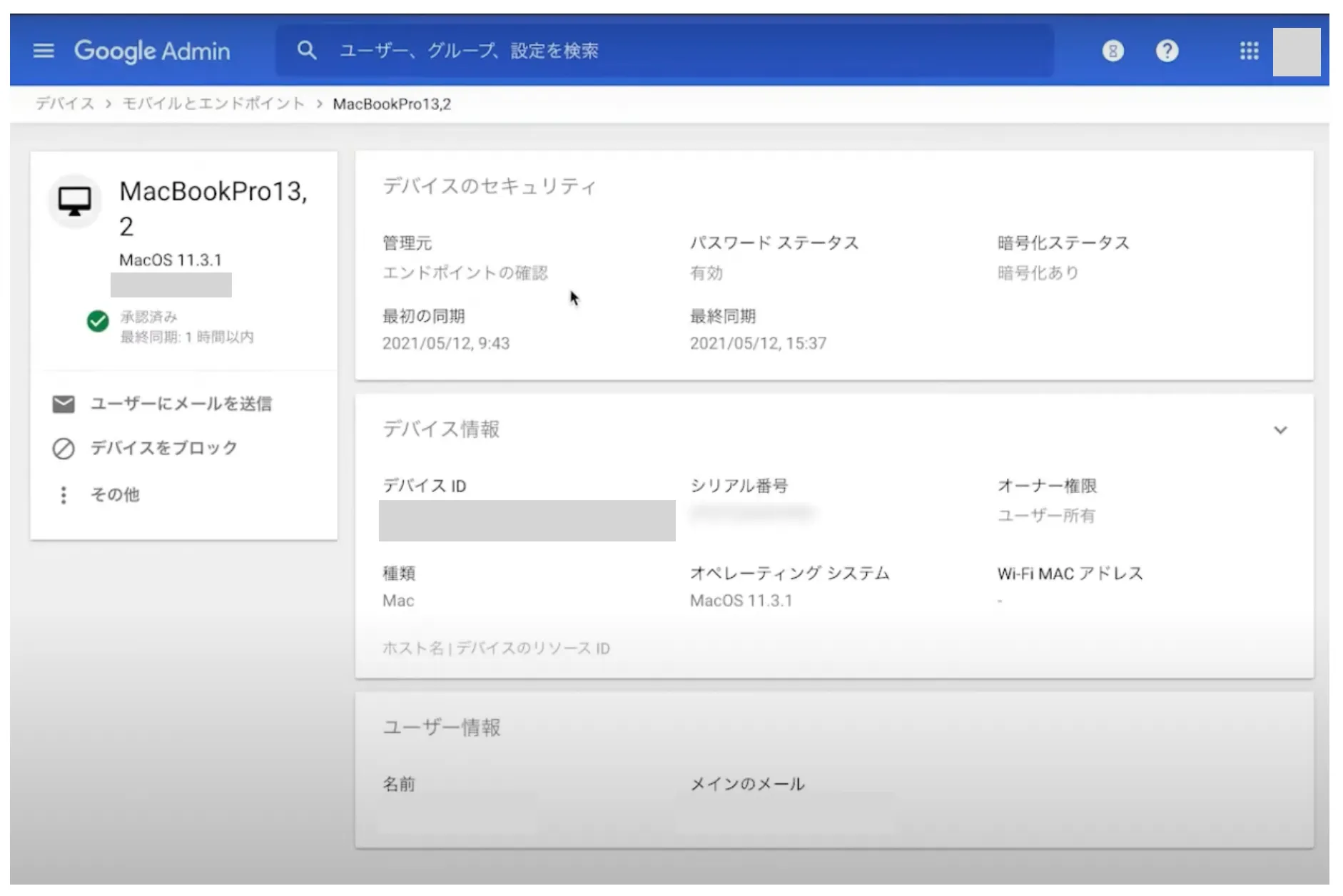Image resolution: width=1343 pixels, height=896 pixels.
Task: Click MacOS 11.3.1 in the left card
Action: point(171,260)
